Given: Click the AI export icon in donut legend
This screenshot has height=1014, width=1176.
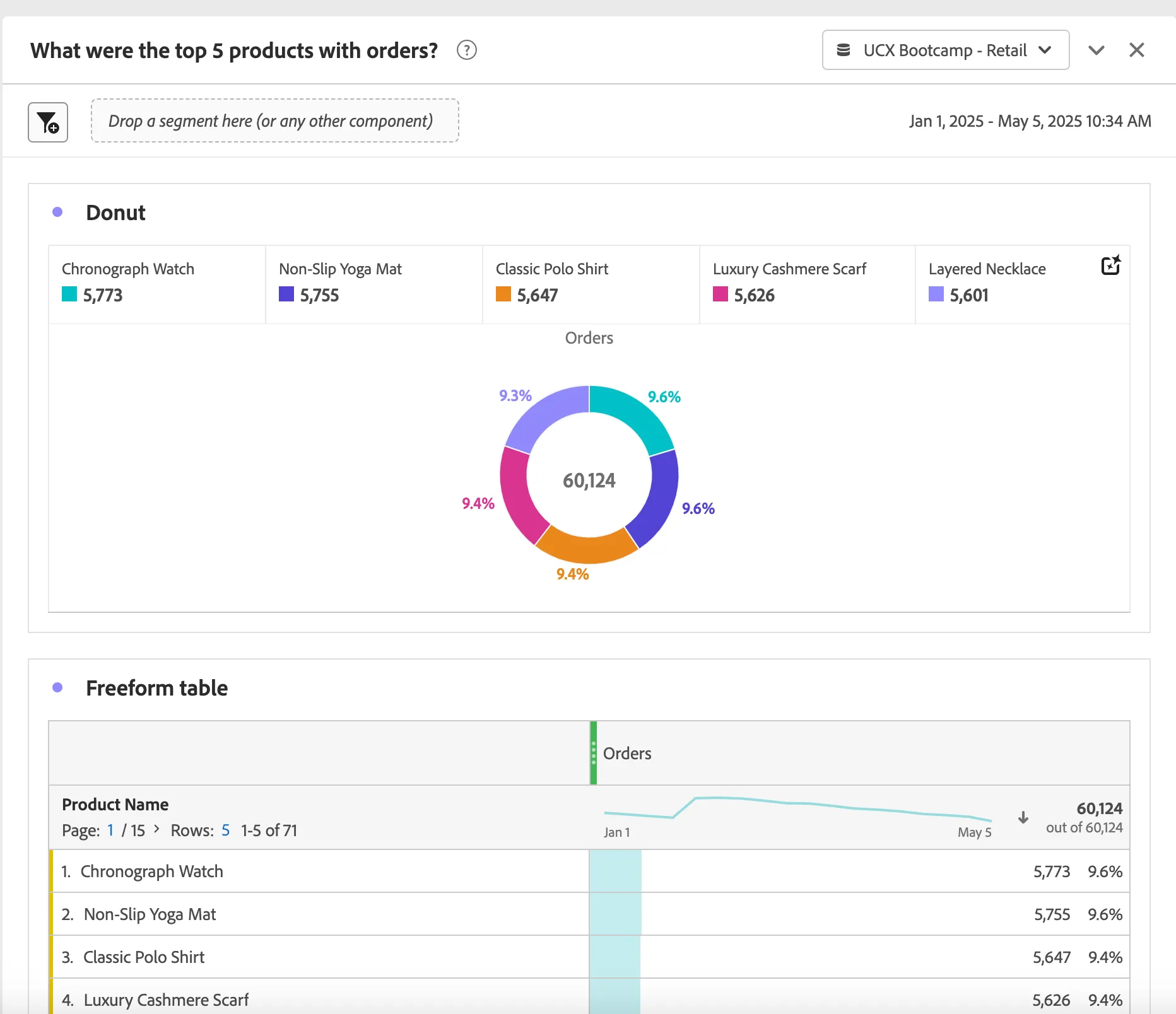Looking at the screenshot, I should pos(1110,265).
